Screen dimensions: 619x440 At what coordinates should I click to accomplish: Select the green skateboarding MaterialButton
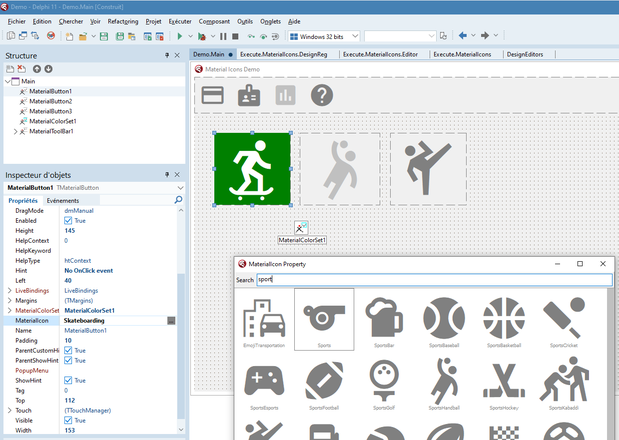click(253, 169)
